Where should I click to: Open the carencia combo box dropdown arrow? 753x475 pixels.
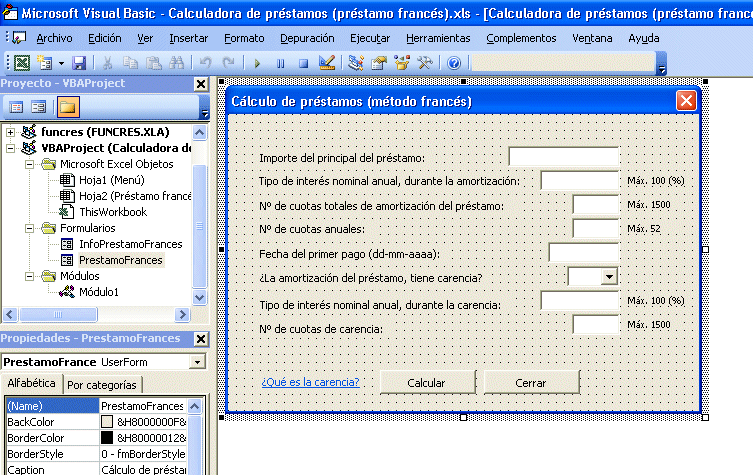click(609, 277)
